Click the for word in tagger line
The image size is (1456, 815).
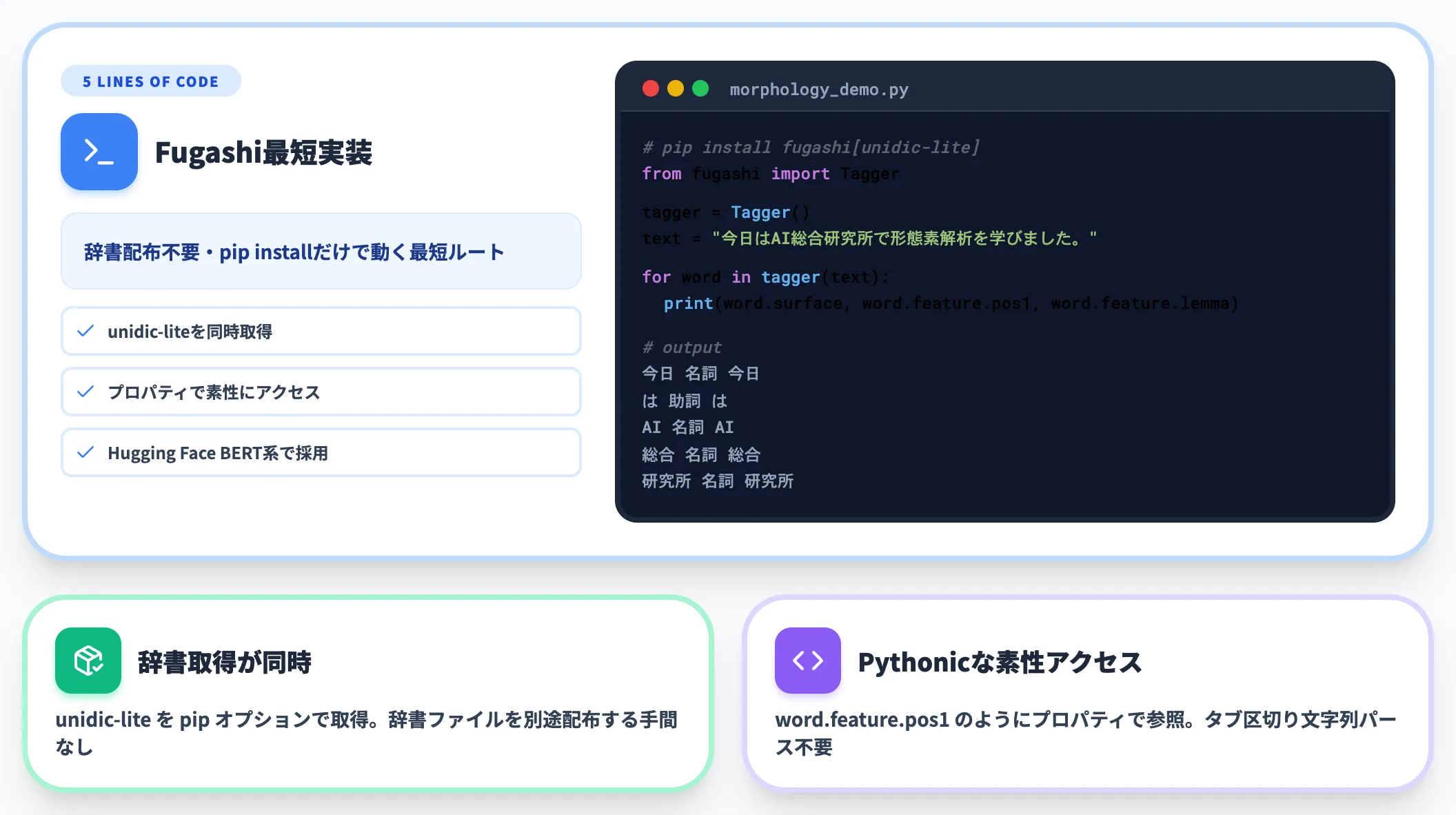coord(766,277)
